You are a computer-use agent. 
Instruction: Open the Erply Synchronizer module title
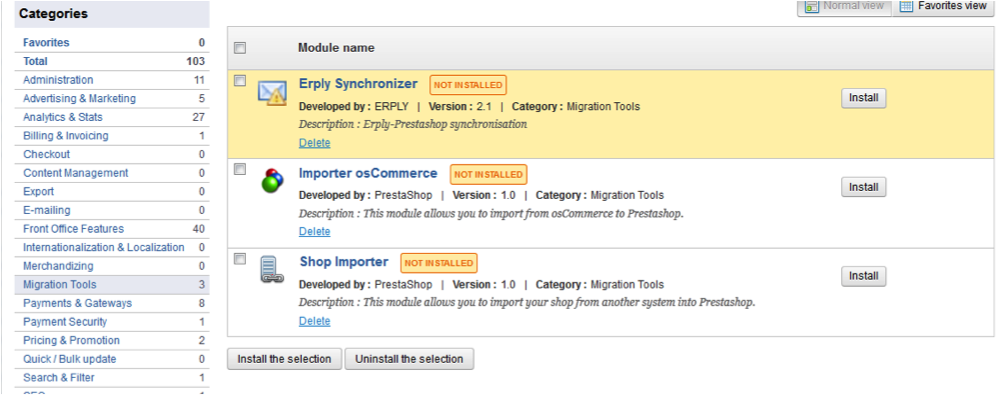[x=358, y=84]
